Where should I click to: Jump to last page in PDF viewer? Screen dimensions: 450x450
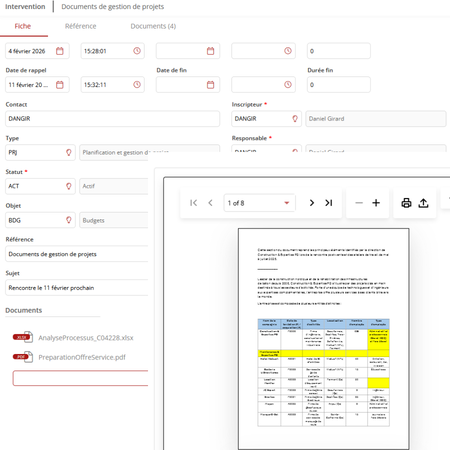point(329,203)
